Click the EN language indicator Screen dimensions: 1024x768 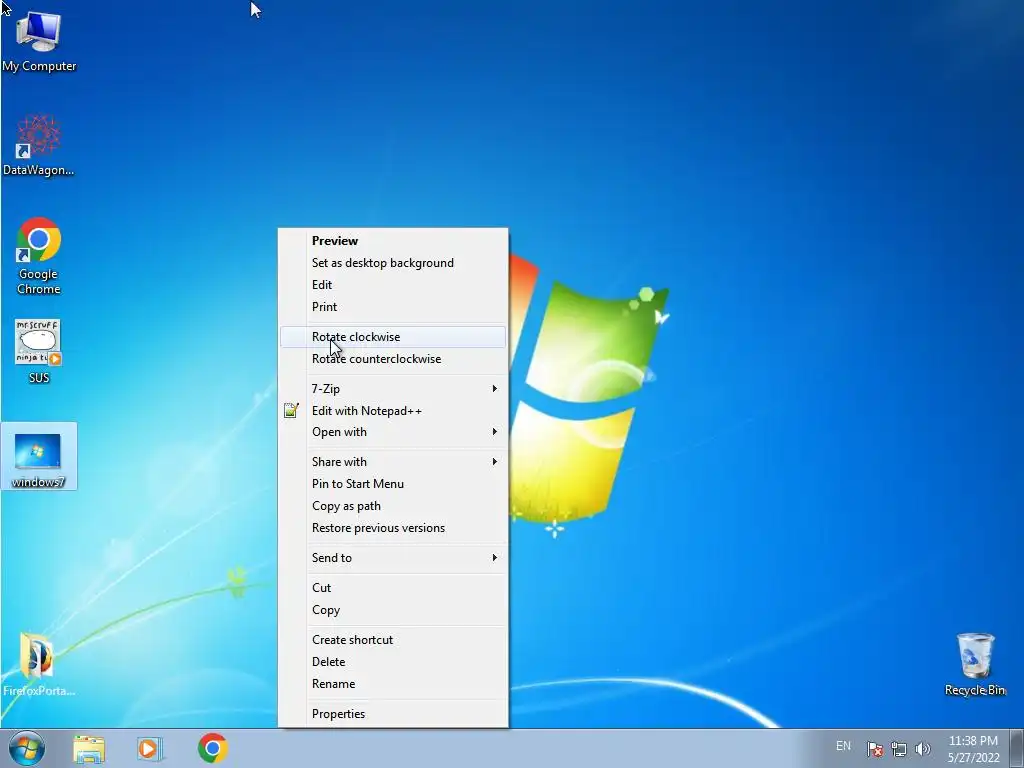click(843, 746)
